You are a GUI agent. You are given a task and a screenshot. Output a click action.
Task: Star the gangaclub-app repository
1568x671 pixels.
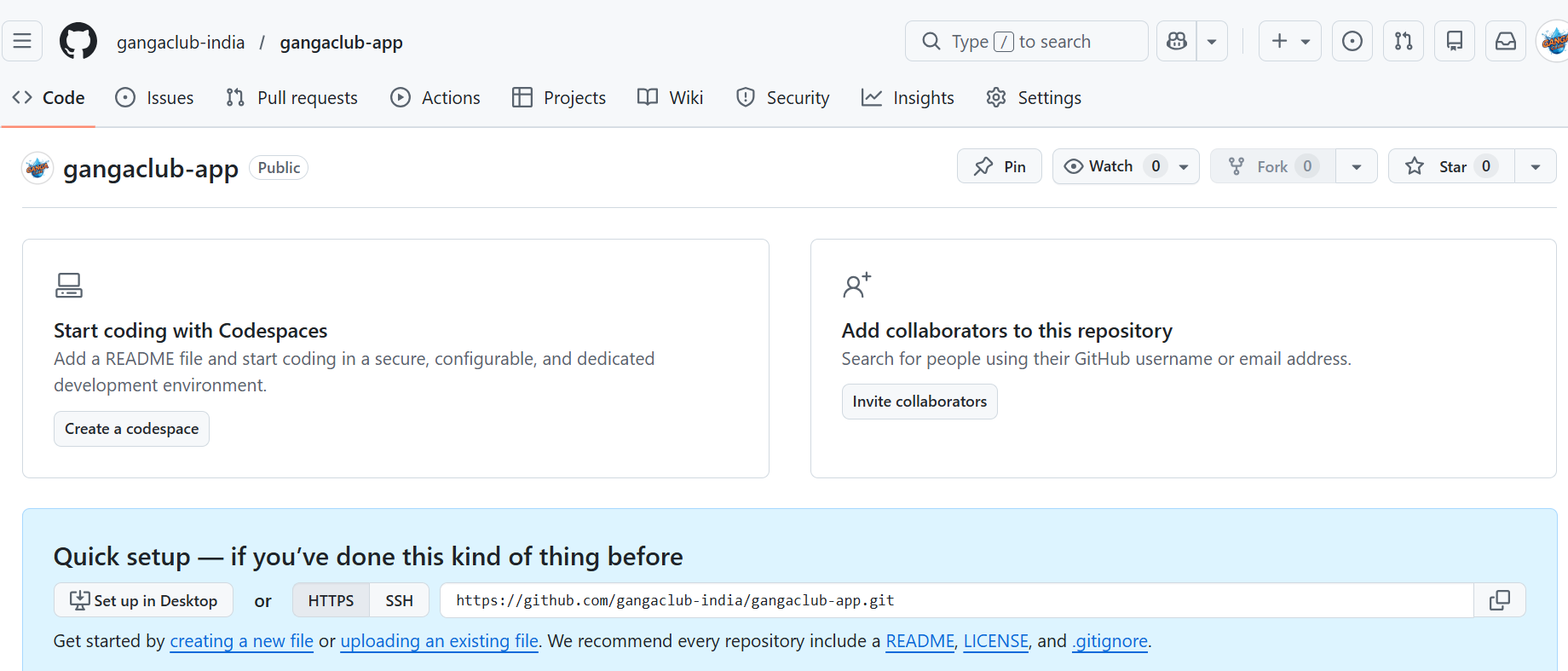coord(1451,166)
